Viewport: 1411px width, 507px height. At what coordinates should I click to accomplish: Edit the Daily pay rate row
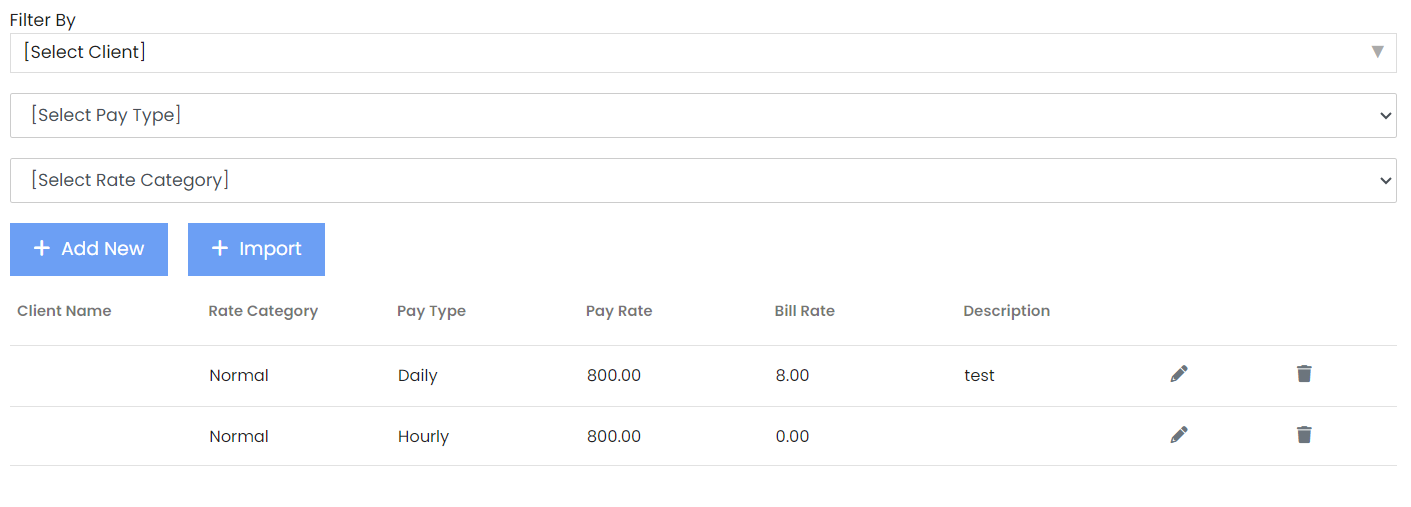(x=1179, y=374)
